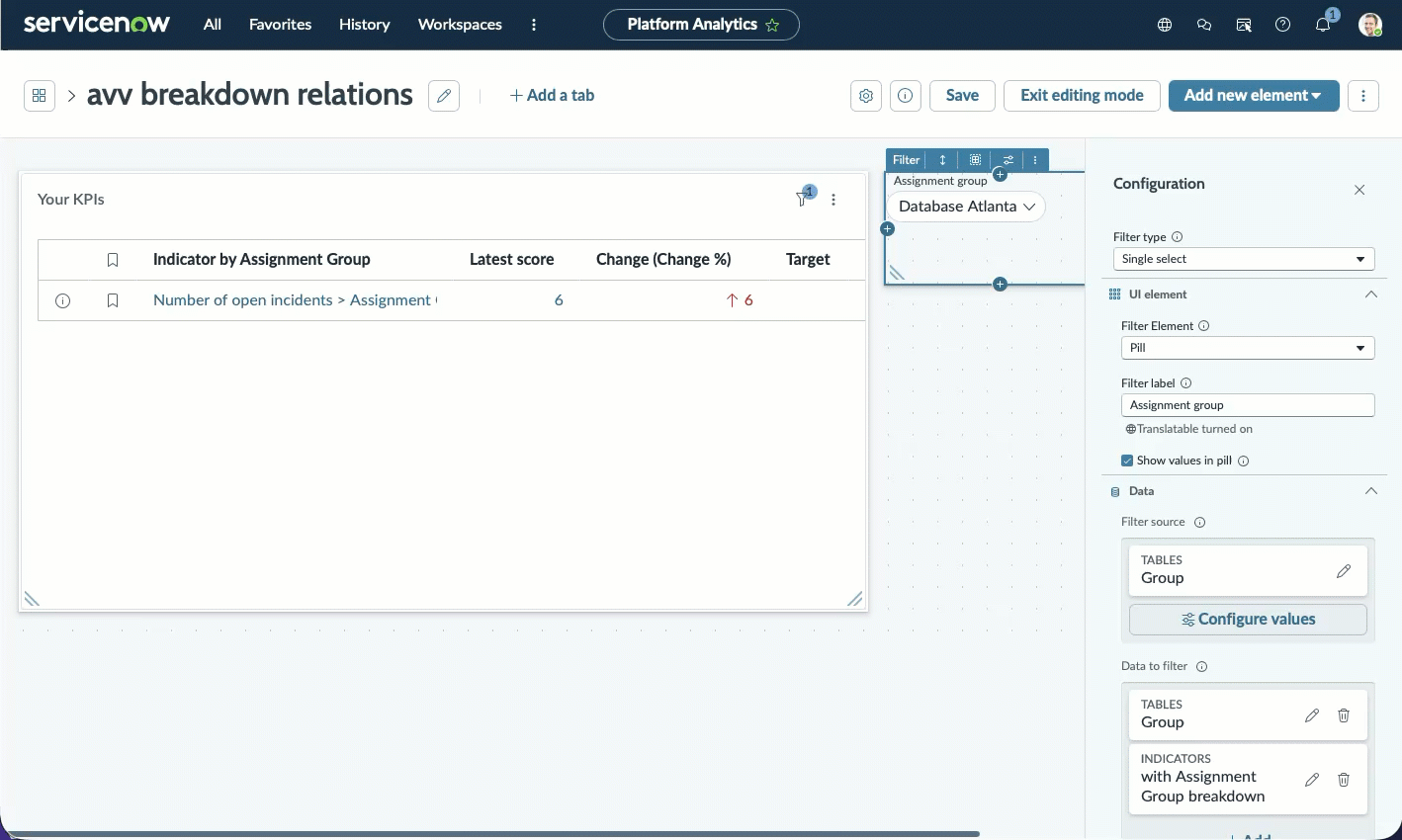Screen dimensions: 1402x840
Task: Click the Data to filter info icon
Action: [x=1202, y=667]
